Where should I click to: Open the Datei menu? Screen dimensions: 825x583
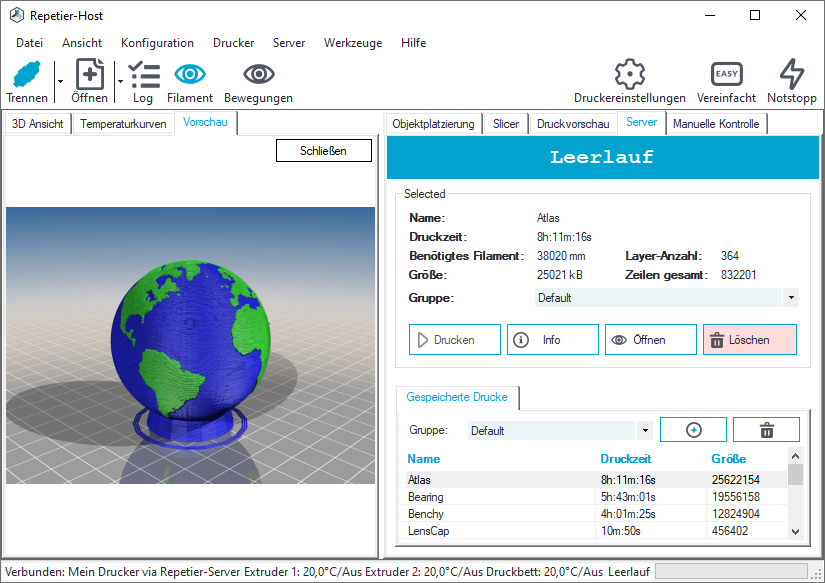pos(29,43)
